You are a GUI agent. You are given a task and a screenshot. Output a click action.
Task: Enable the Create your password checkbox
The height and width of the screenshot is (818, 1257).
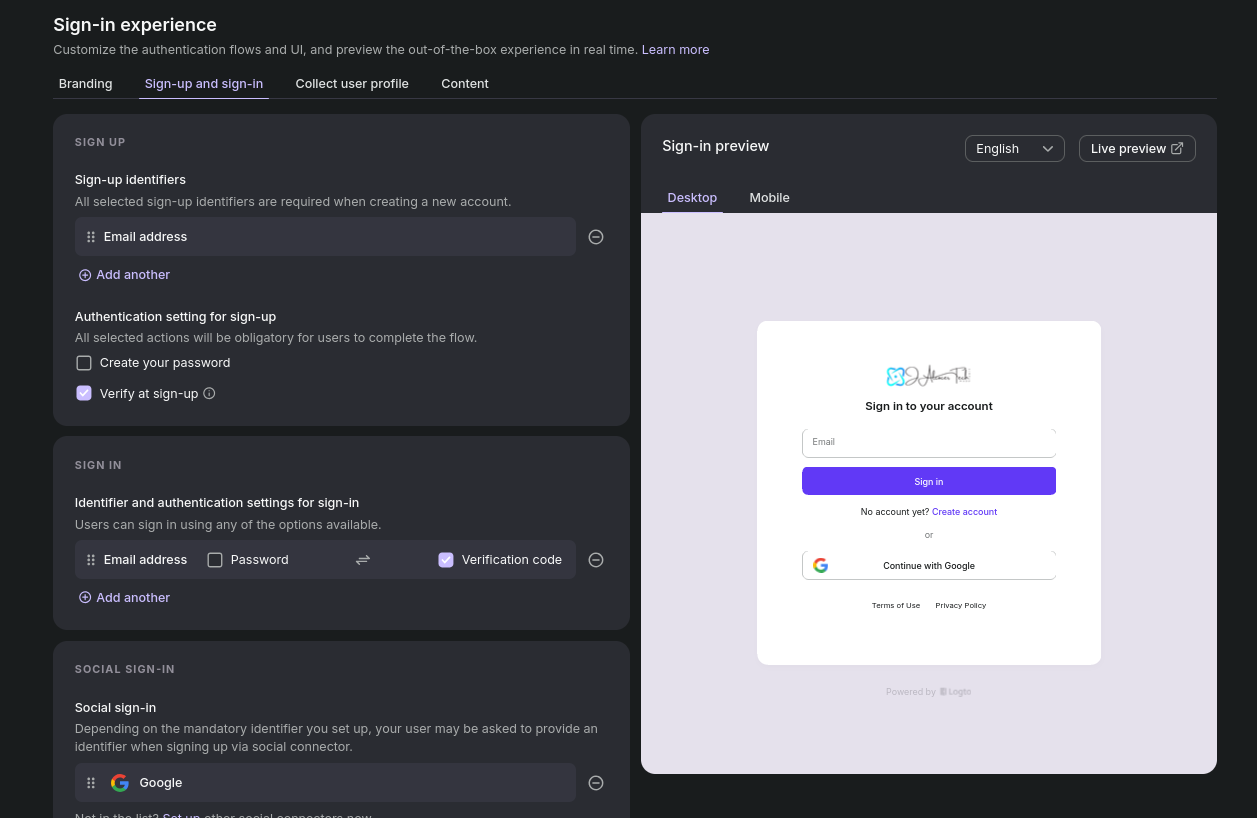[x=84, y=363]
